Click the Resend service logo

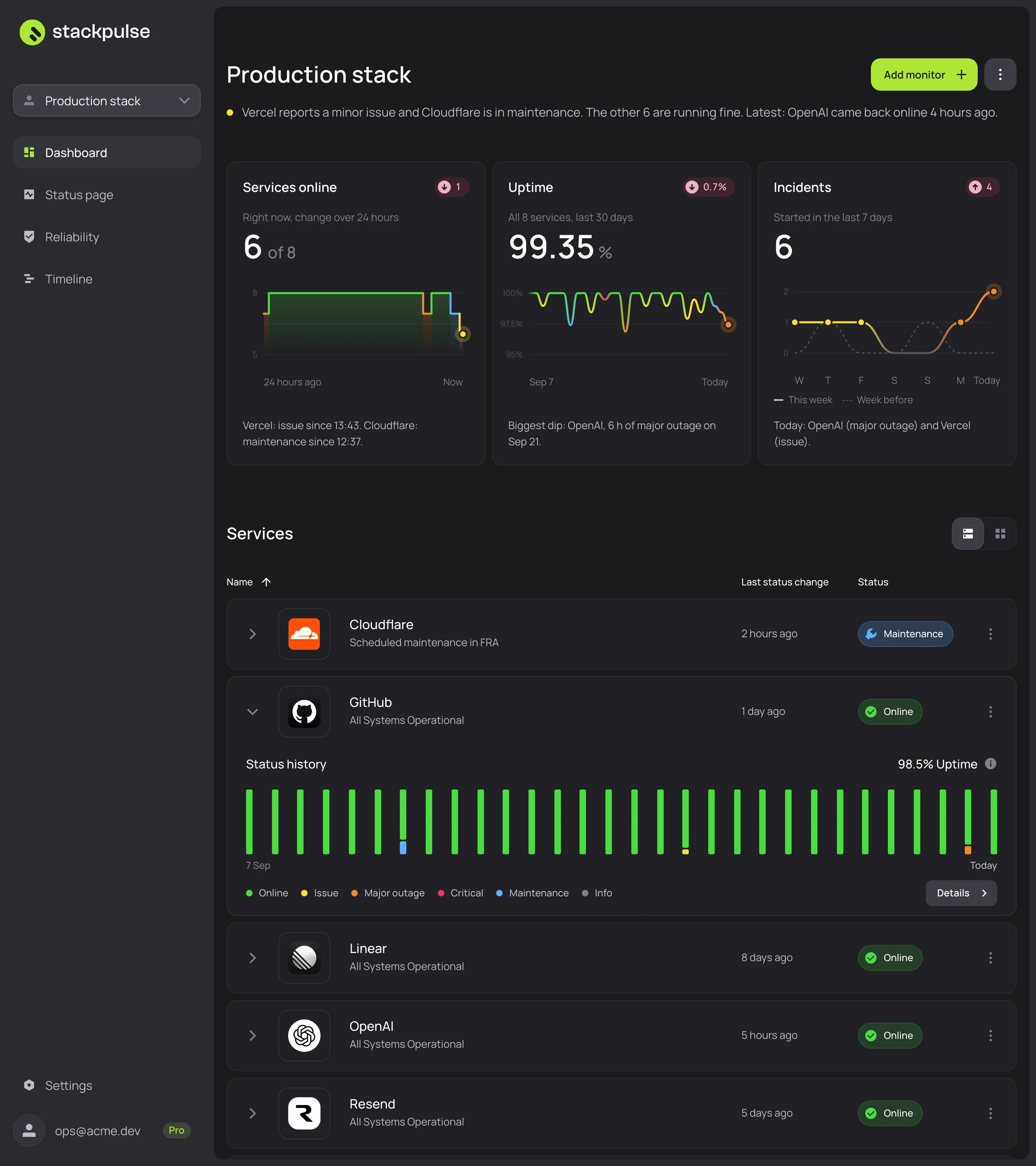[x=304, y=1113]
